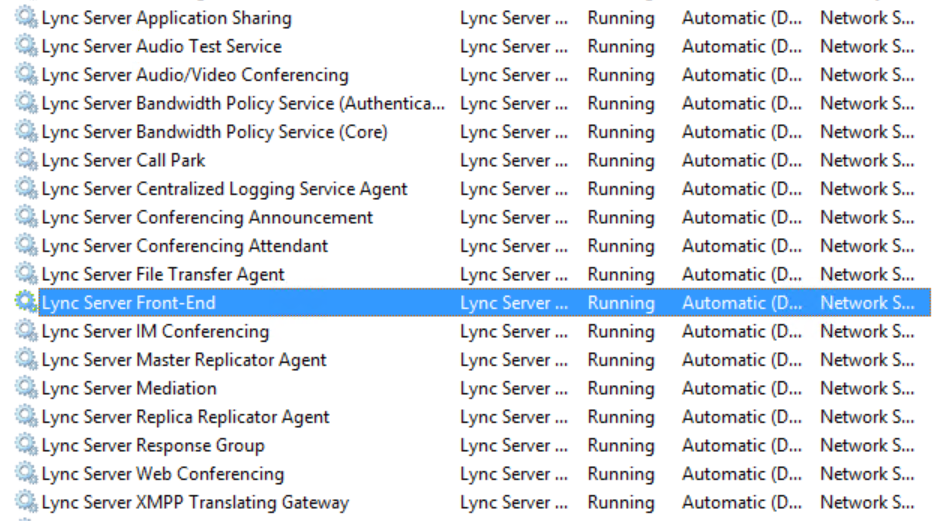The width and height of the screenshot is (932, 527).
Task: Click Network S... log-on value of Web Conferencing
Action: pyautogui.click(x=867, y=474)
